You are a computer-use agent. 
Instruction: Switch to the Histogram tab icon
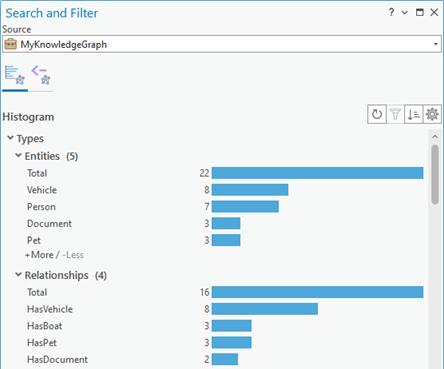pos(15,75)
